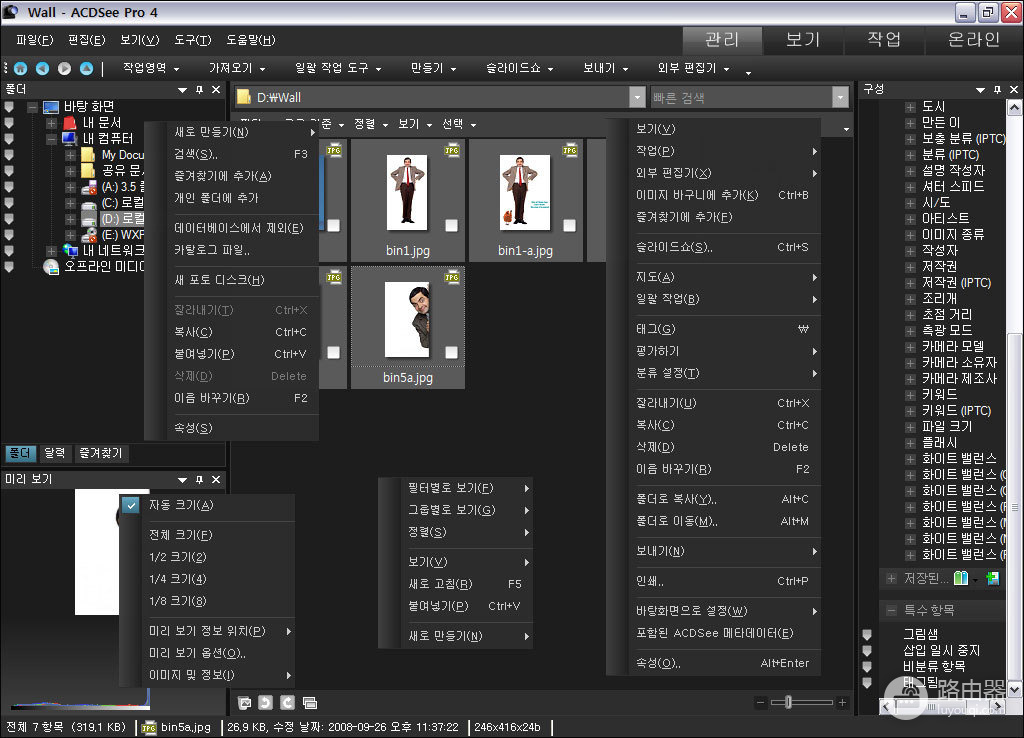Expand the 내 문서 tree node
The width and height of the screenshot is (1024, 738).
52,123
